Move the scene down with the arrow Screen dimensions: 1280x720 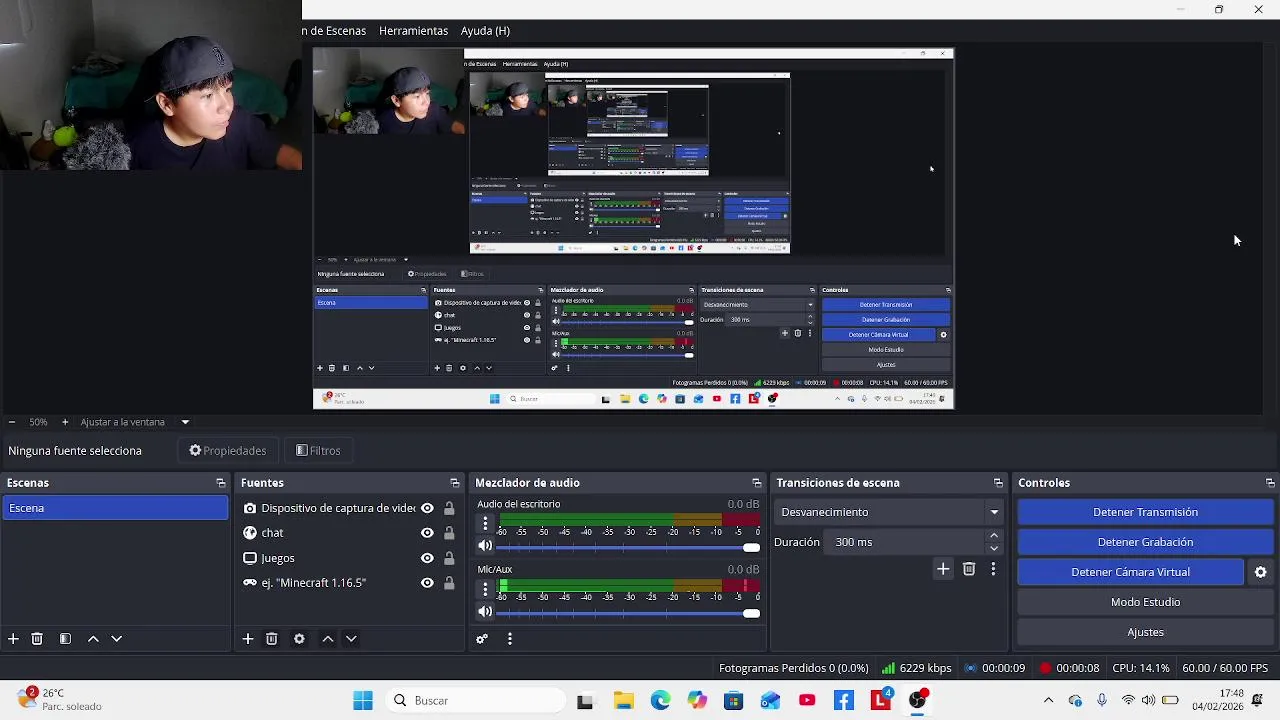pos(116,638)
